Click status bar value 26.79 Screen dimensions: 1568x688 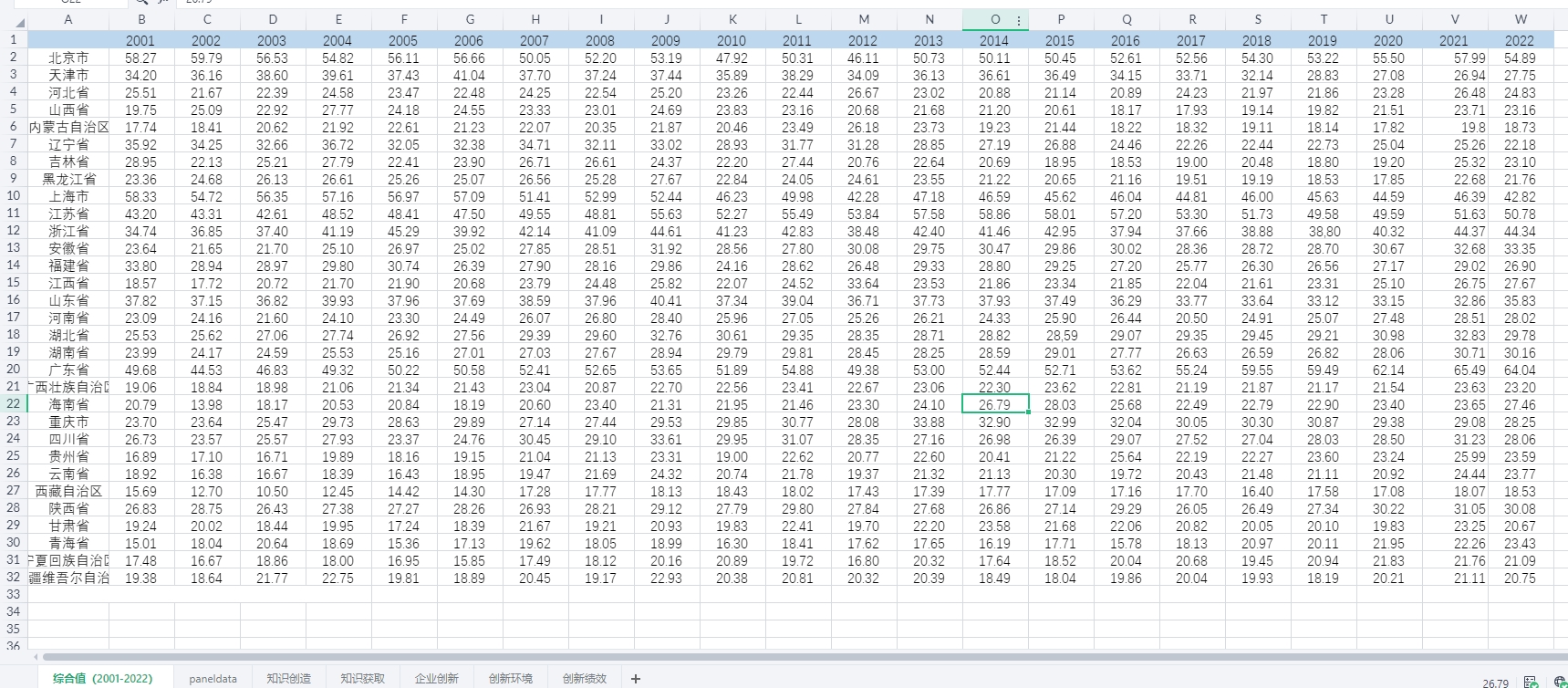1496,683
